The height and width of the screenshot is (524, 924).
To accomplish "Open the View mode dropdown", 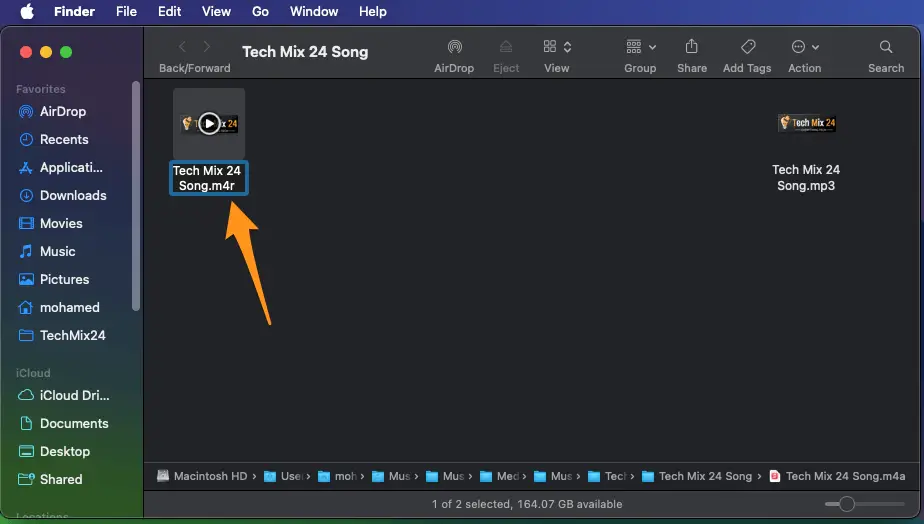I will tap(556, 47).
